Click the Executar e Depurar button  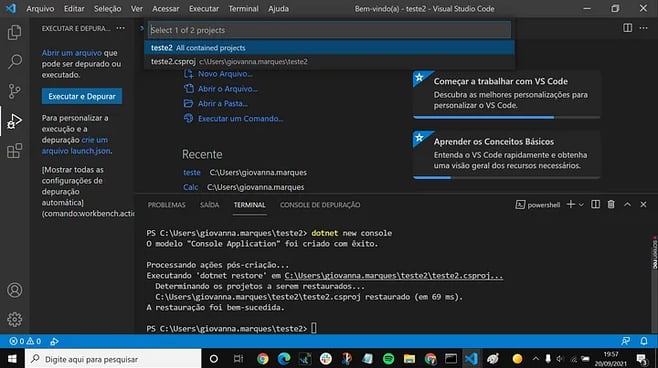[82, 96]
